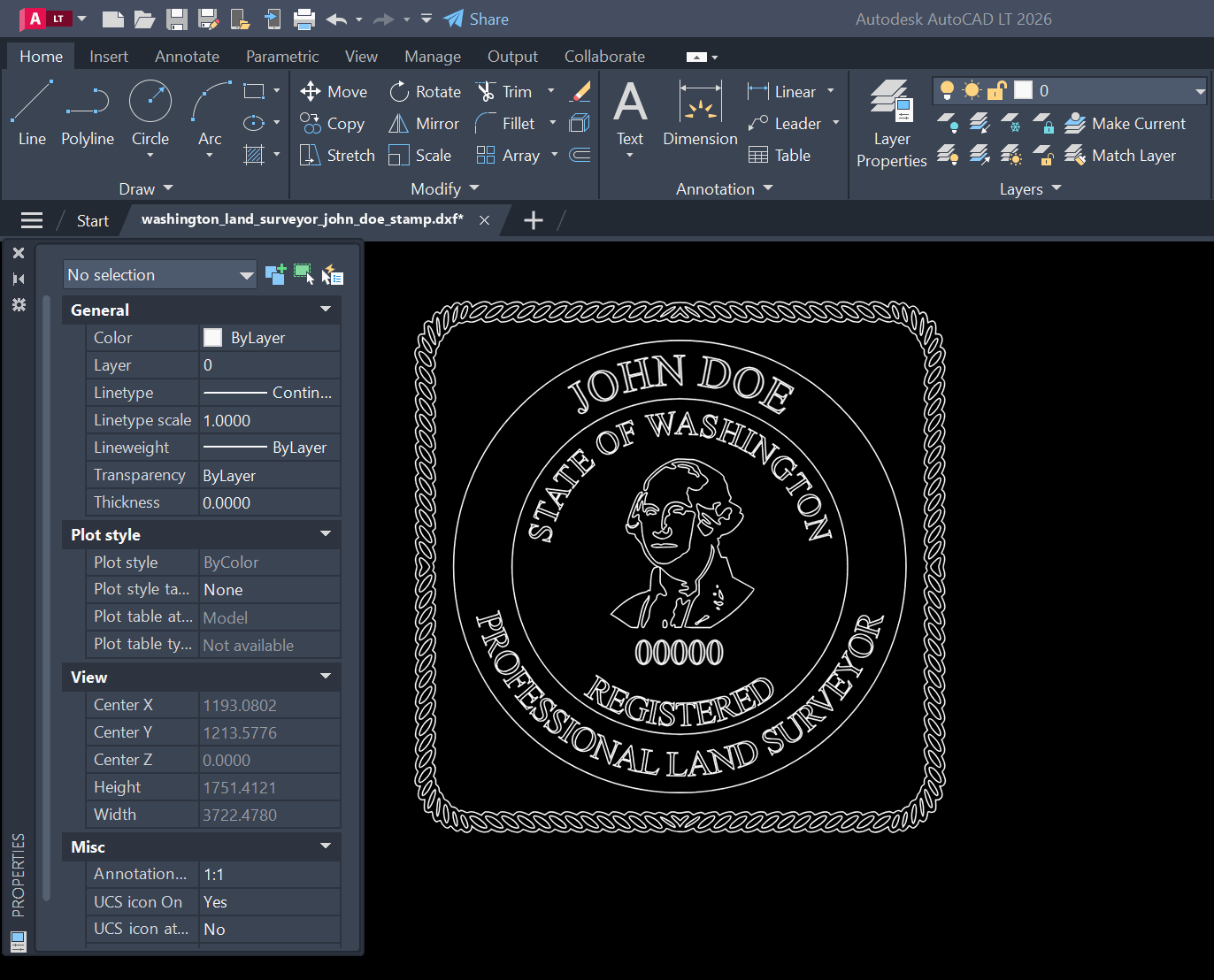
Task: Click the layer Freeze snowflake tool
Action: (x=1011, y=123)
